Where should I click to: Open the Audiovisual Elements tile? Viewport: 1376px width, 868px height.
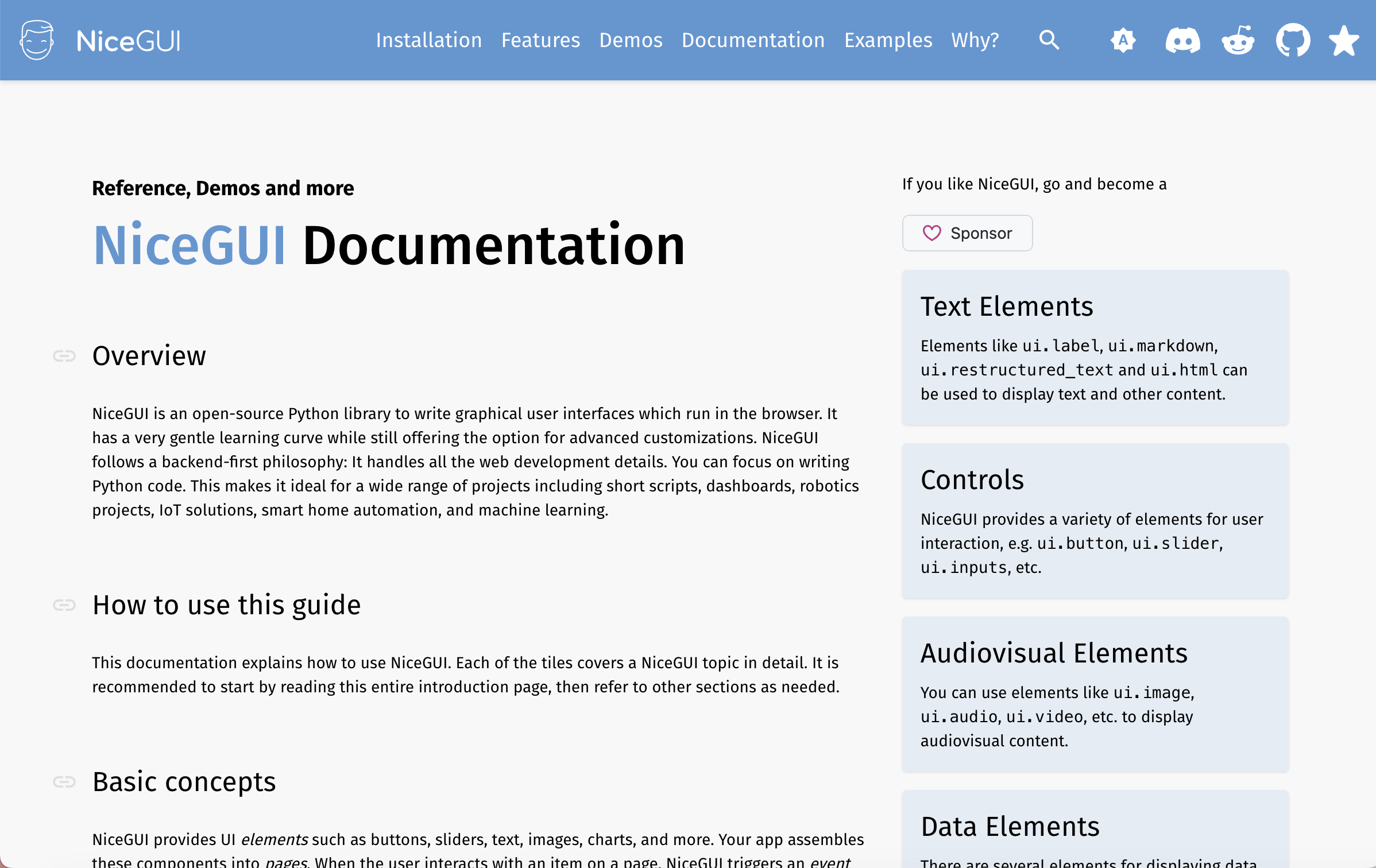(1095, 695)
